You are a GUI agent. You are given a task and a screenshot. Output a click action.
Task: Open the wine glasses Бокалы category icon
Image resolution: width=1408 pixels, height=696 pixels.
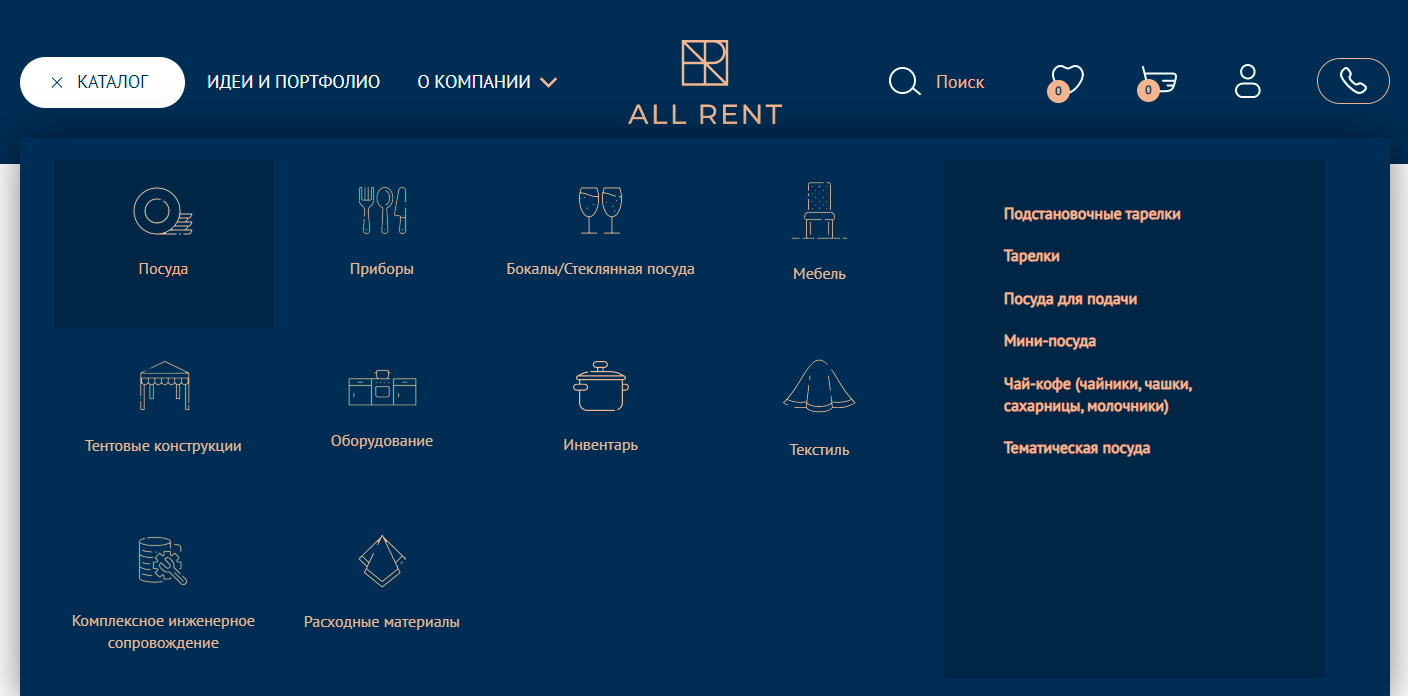click(x=600, y=210)
